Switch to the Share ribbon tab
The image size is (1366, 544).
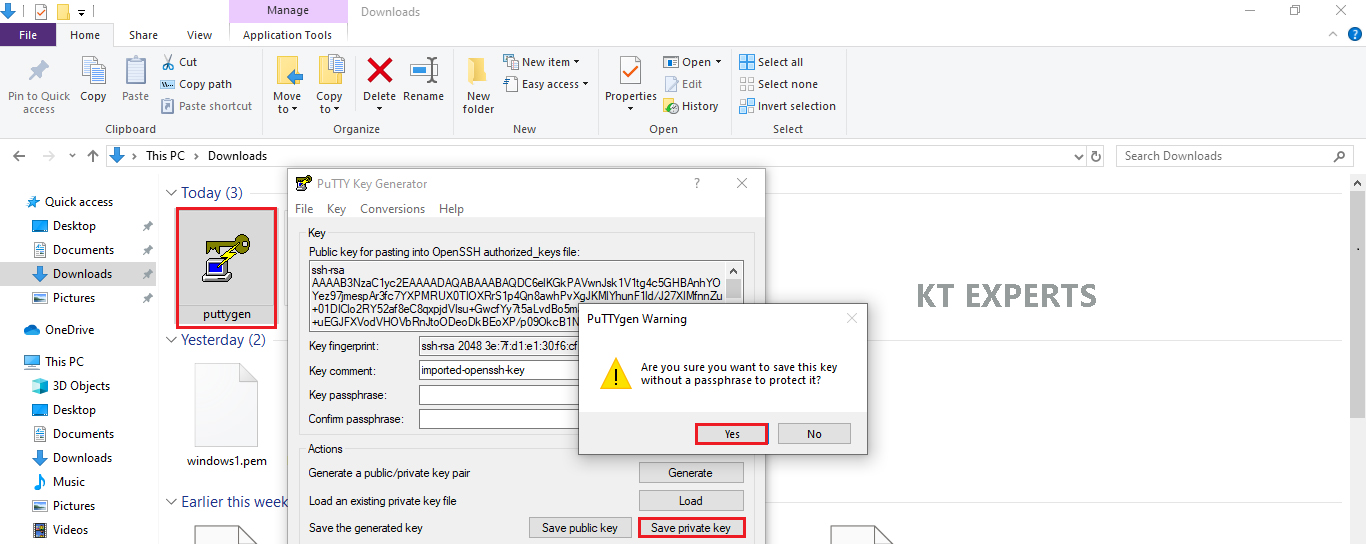[143, 35]
